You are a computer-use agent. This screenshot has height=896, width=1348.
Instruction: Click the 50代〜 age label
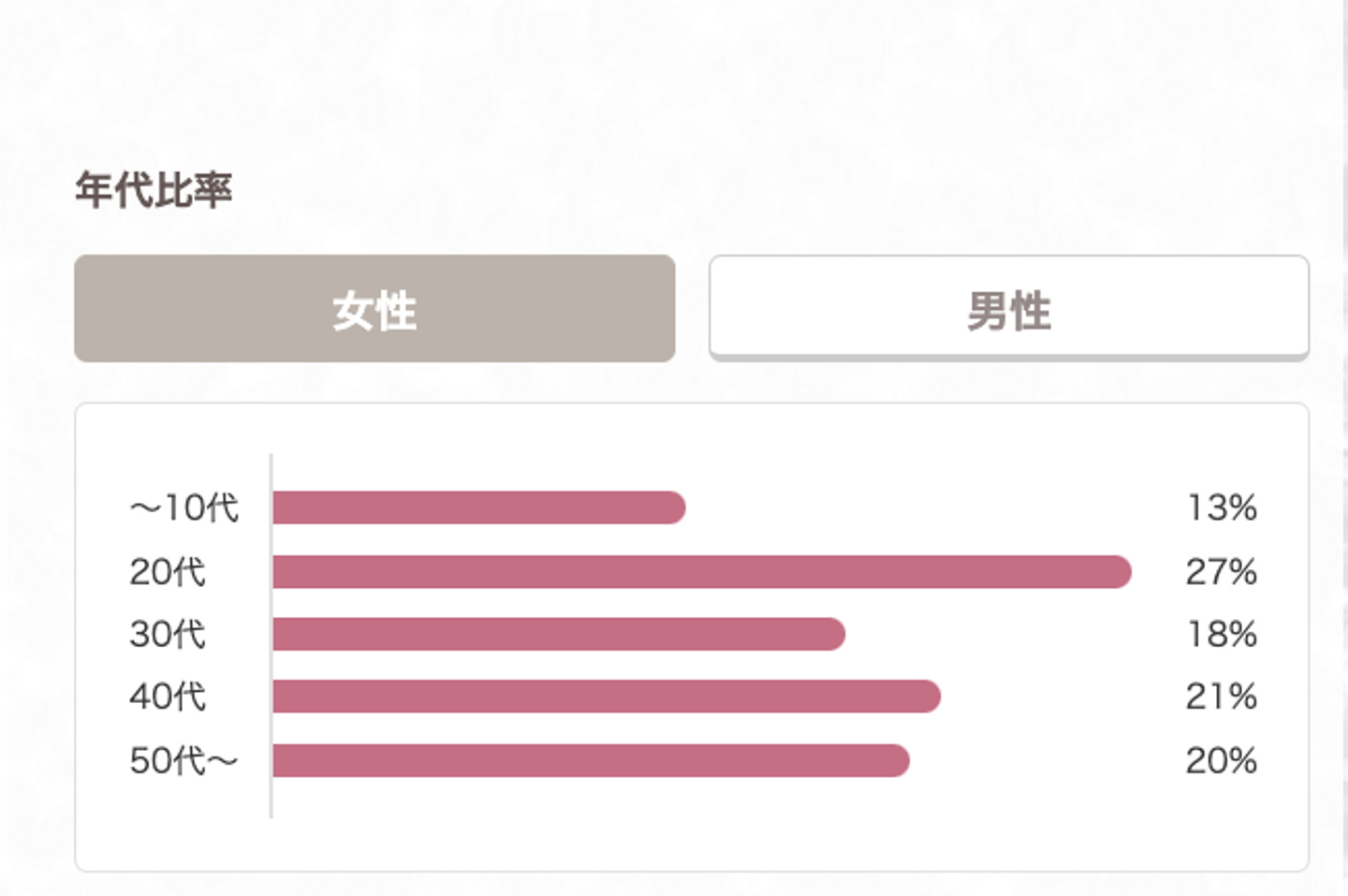click(183, 760)
